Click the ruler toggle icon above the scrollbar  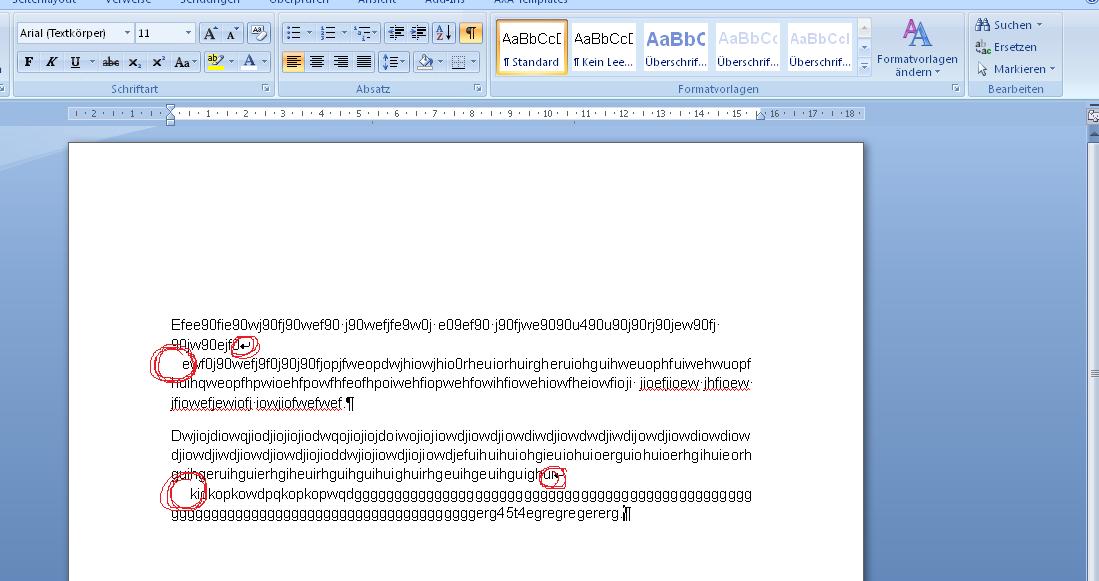coord(1093,115)
